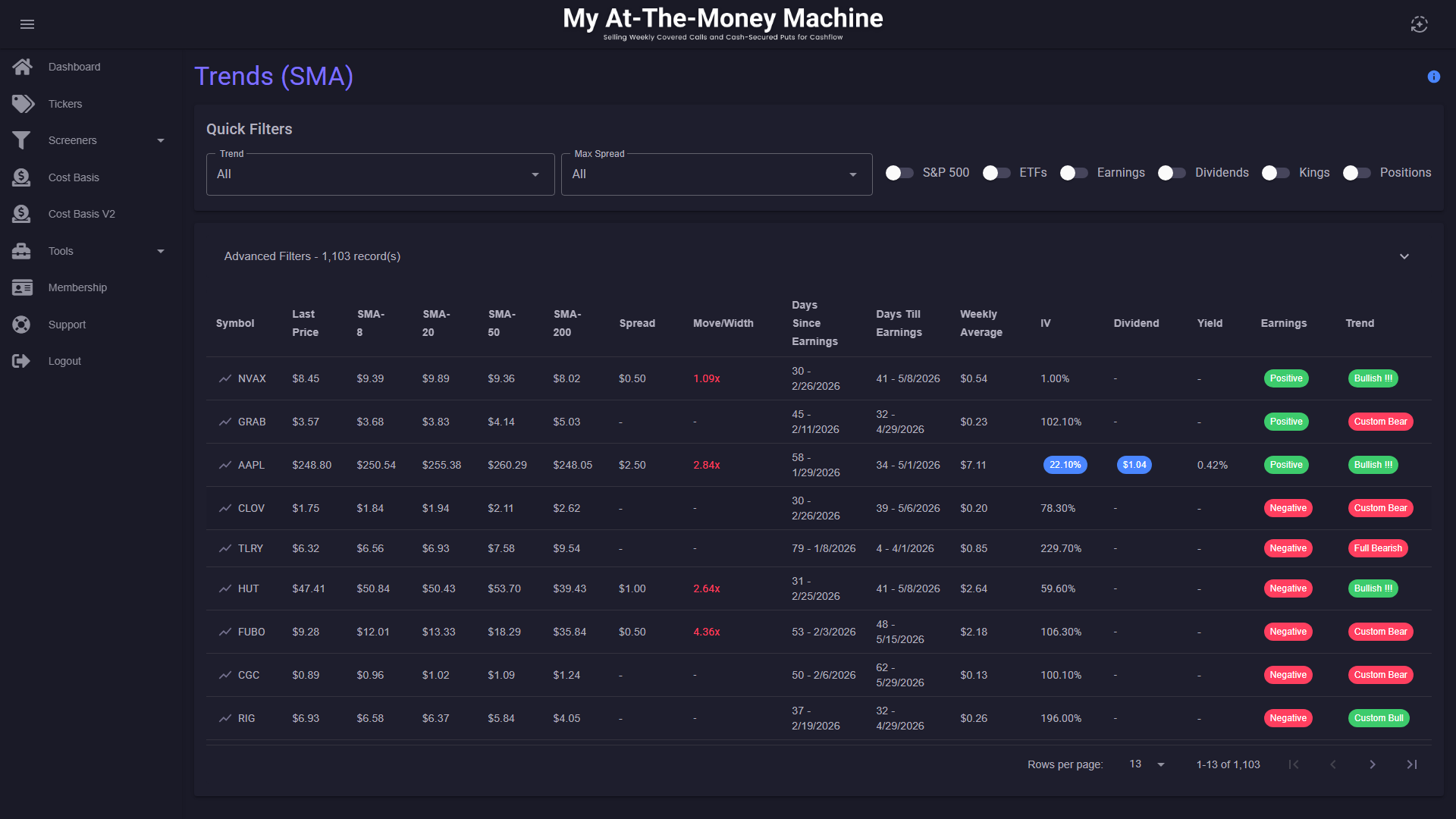Jump to last page icon
The image size is (1456, 819).
pos(1411,764)
